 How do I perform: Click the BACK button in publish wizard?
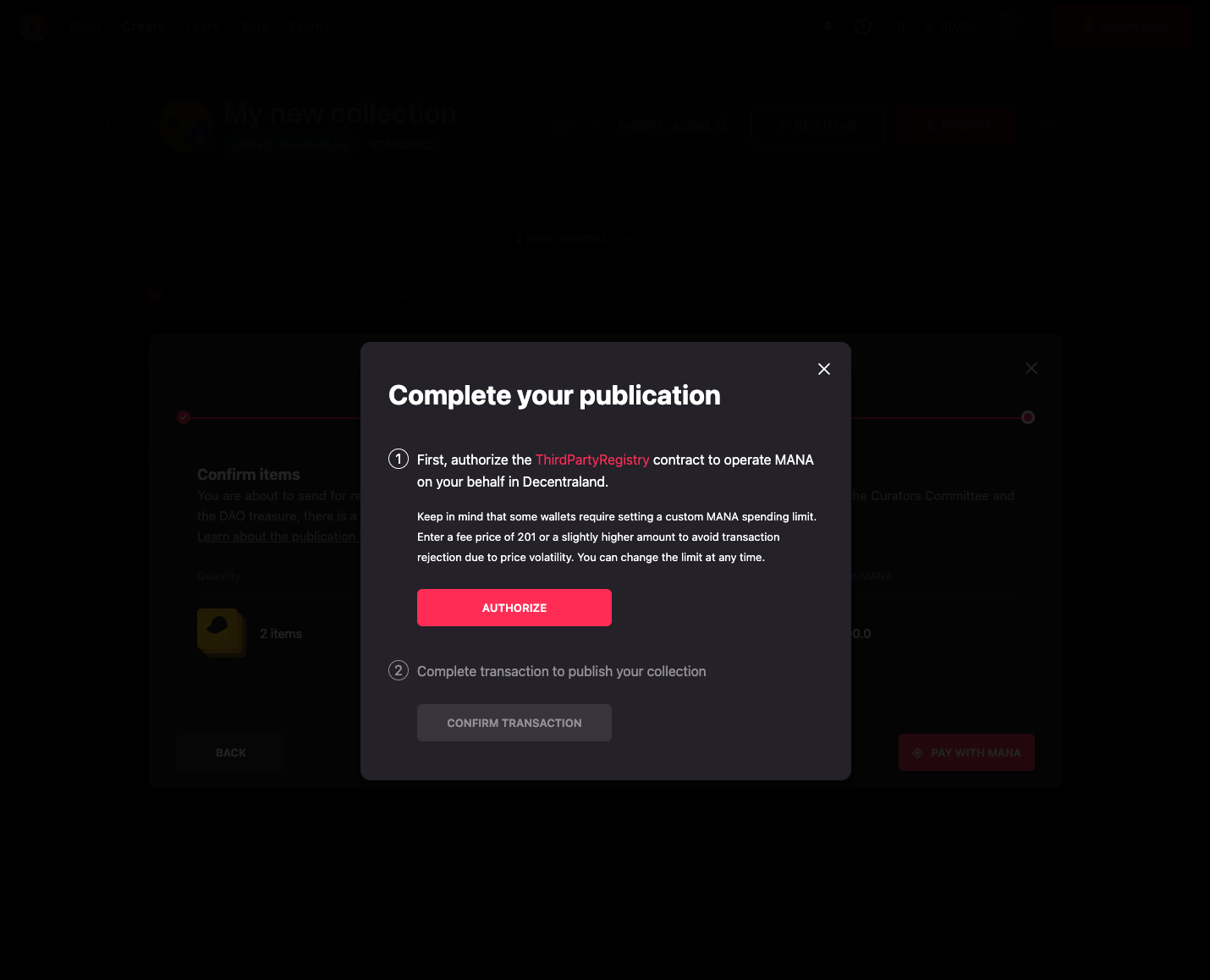tap(231, 752)
